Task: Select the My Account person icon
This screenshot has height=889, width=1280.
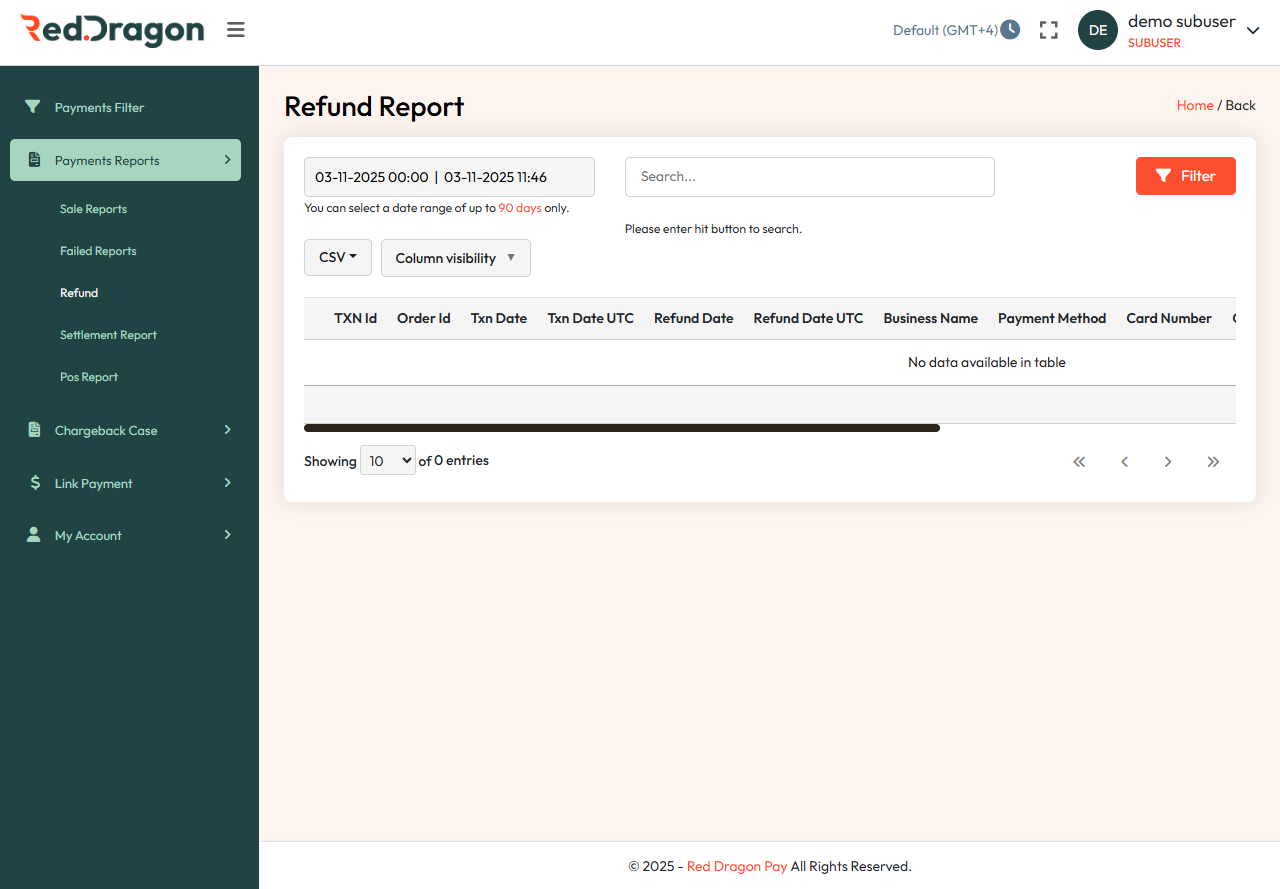Action: 33,535
